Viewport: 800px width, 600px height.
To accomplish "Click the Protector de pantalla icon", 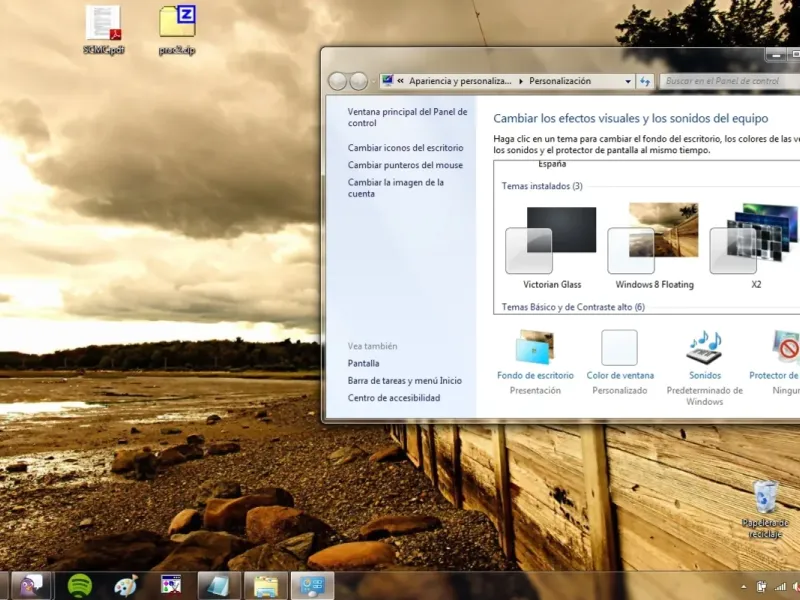I will click(x=785, y=347).
